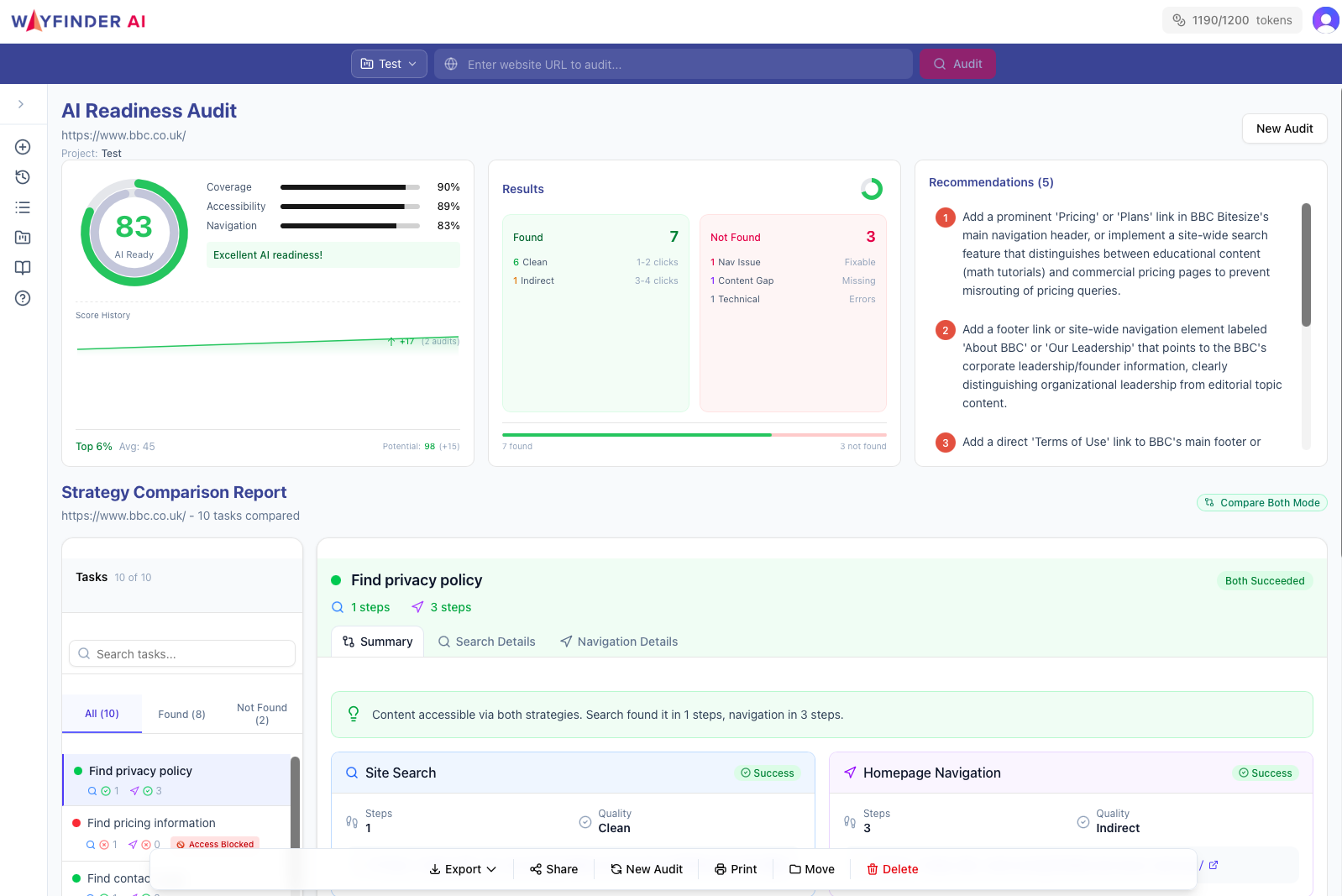Screen dimensions: 1342x896
Task: Open the Test project dropdown
Action: 389,64
